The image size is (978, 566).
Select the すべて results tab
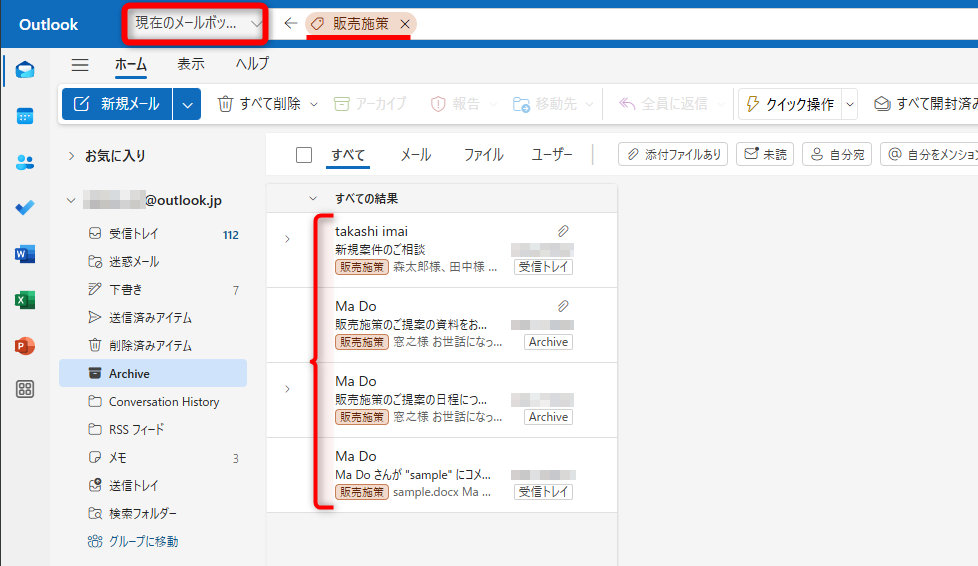click(348, 155)
